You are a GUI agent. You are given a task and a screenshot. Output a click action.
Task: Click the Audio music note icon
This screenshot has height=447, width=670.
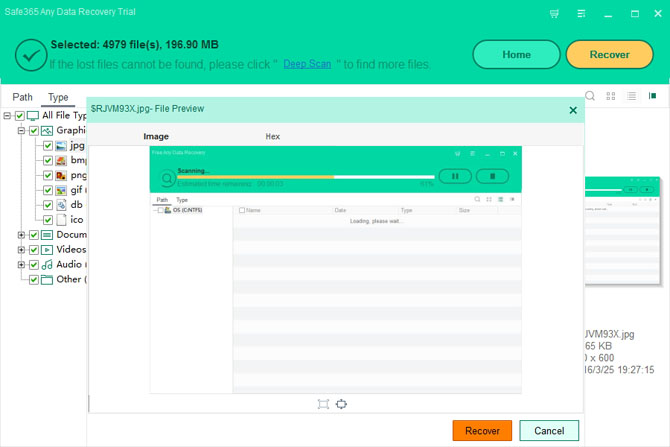tap(47, 265)
